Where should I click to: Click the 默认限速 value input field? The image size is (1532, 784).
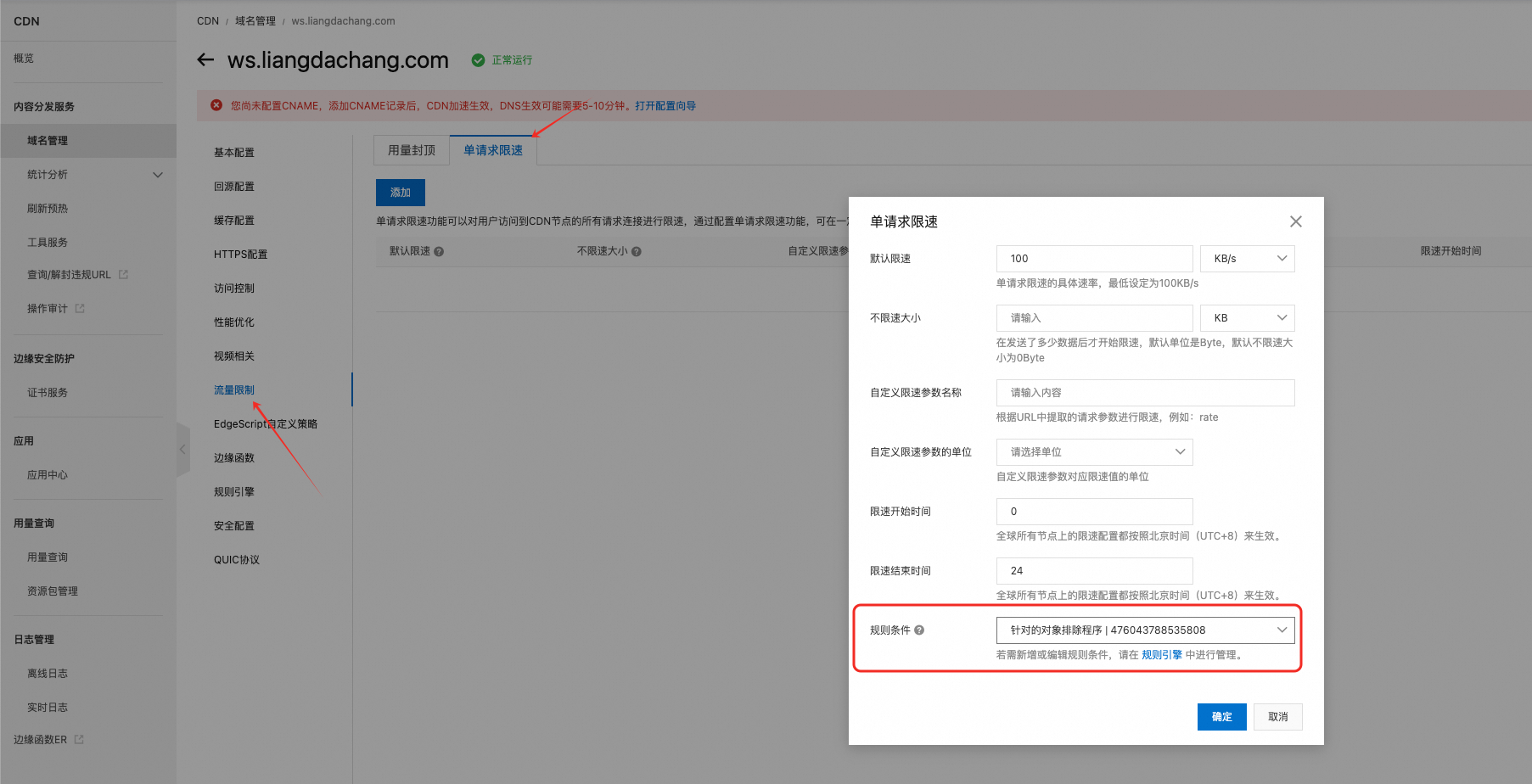click(1095, 259)
